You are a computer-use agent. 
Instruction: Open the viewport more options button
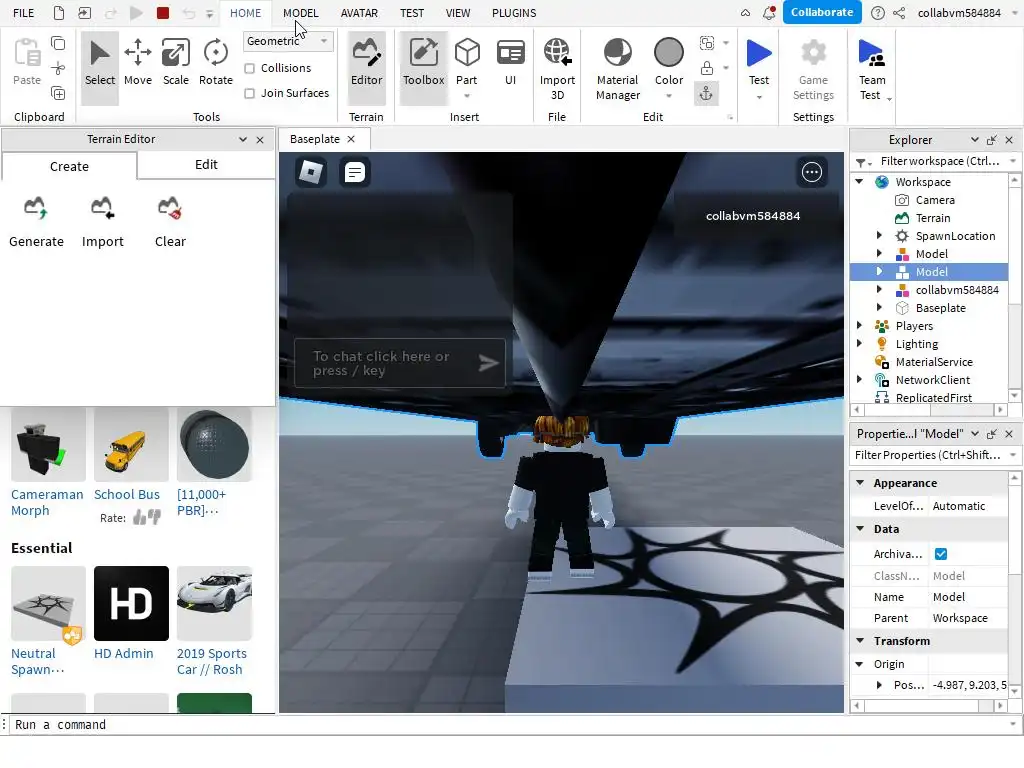812,172
